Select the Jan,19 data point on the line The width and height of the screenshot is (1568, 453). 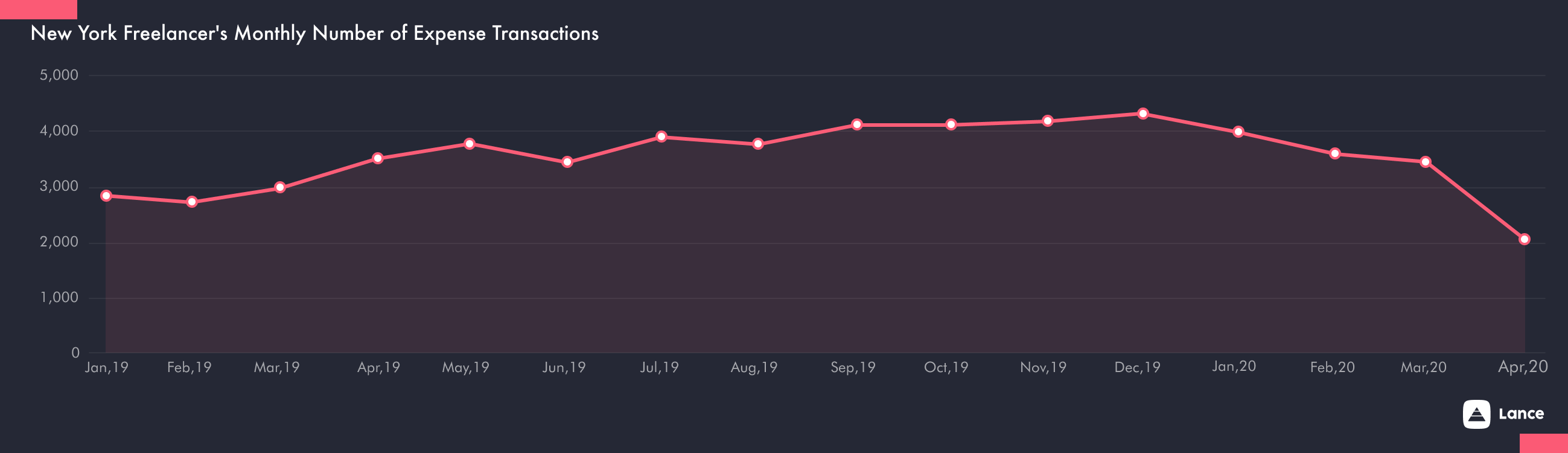[106, 196]
